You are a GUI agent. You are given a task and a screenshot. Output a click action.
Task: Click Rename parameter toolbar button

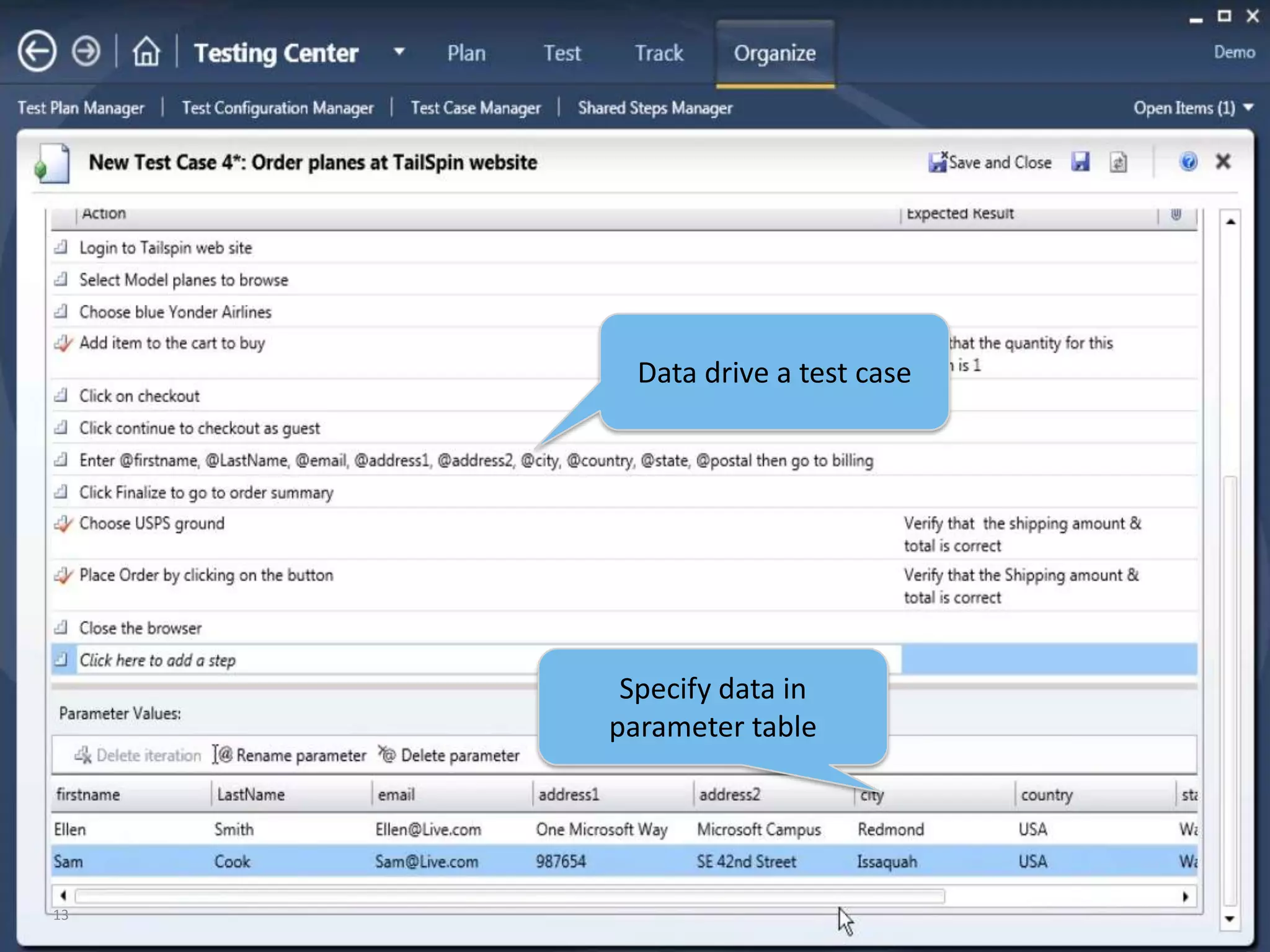290,755
